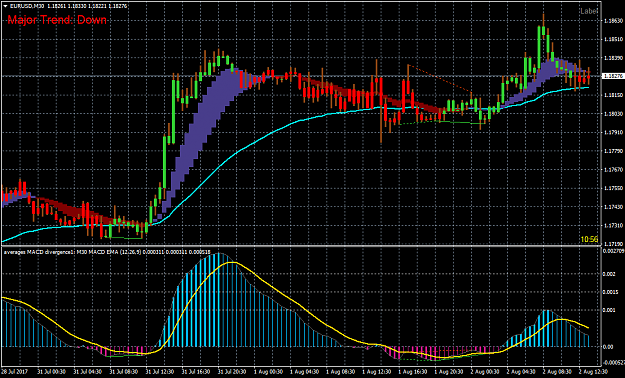This screenshot has width=625, height=378.
Task: Select the grey 'Label' text object
Action: pyautogui.click(x=589, y=12)
